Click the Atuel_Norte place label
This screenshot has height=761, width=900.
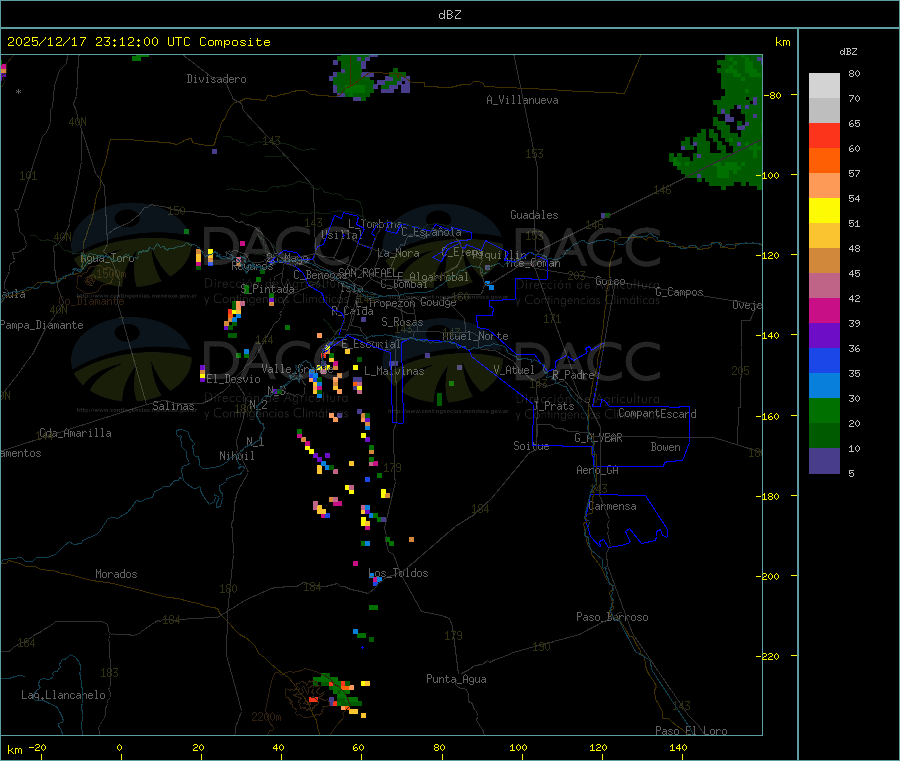point(475,336)
